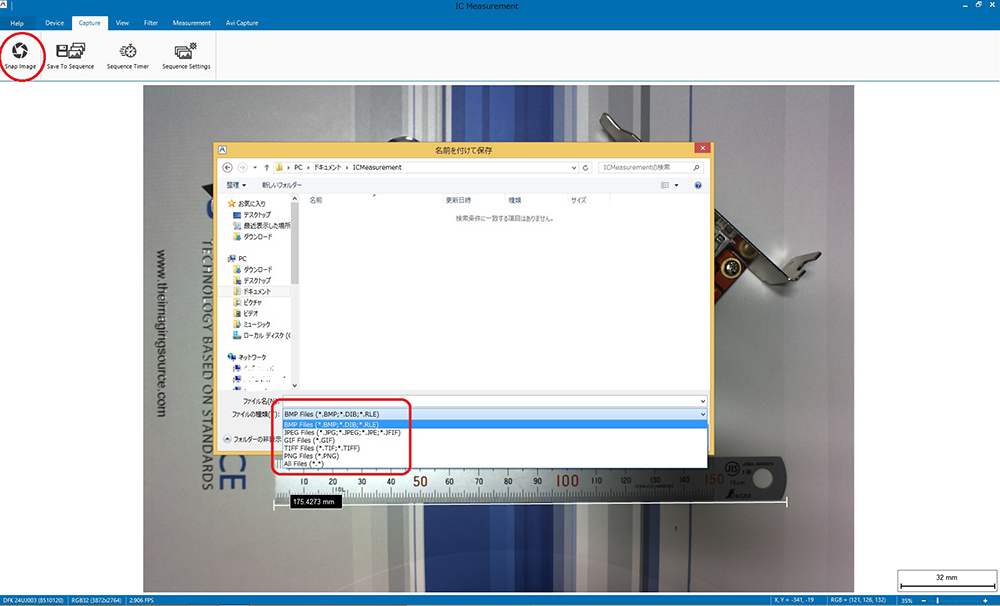Image resolution: width=1000 pixels, height=606 pixels.
Task: Click the Forward arrow in save dialog
Action: 242,168
